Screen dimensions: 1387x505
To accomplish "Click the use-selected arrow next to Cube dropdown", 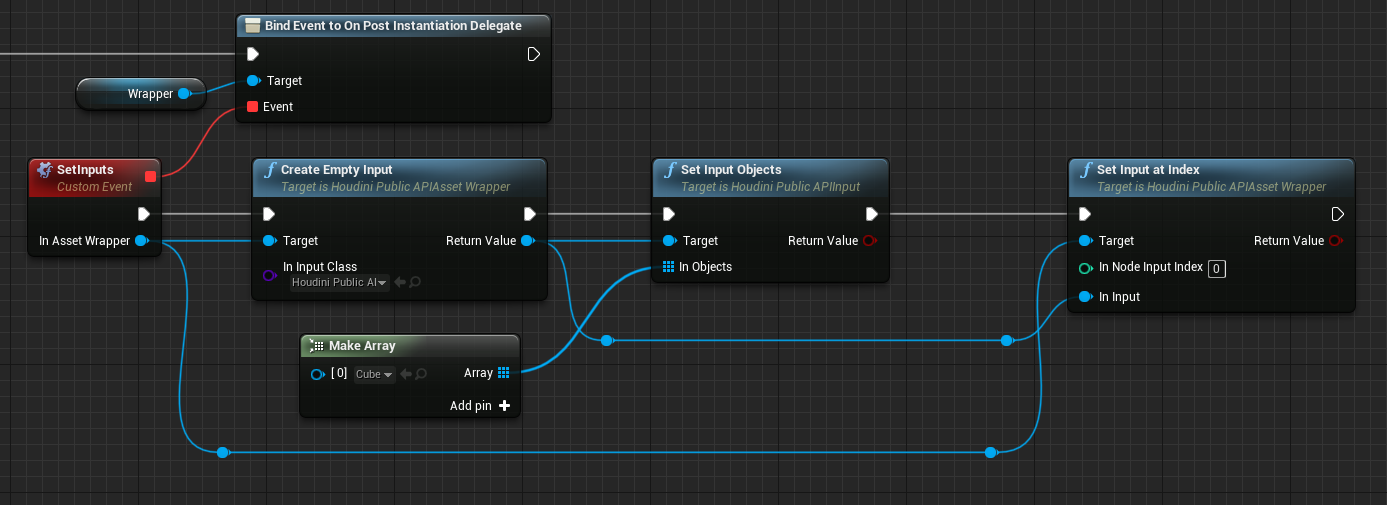I will (405, 374).
